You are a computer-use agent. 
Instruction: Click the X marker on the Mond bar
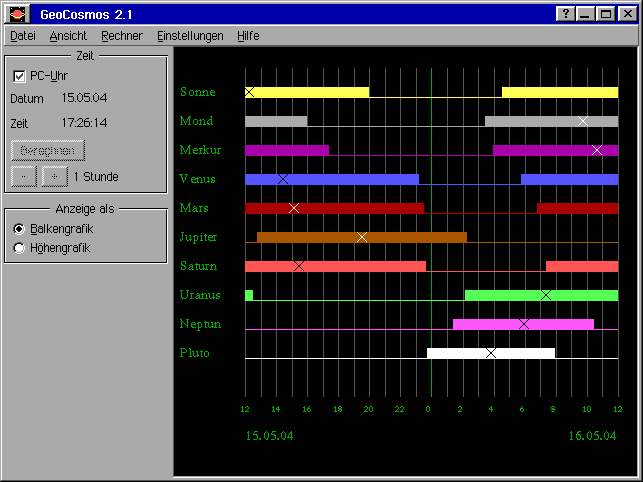(583, 121)
